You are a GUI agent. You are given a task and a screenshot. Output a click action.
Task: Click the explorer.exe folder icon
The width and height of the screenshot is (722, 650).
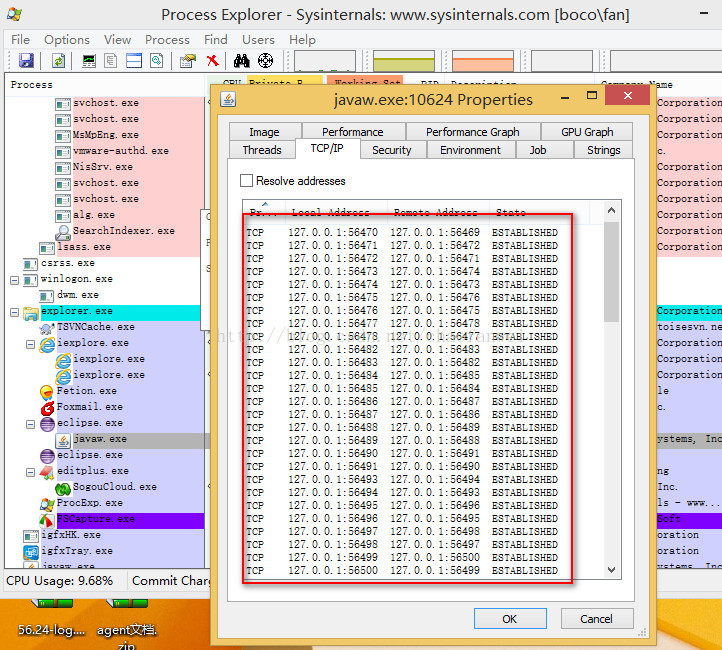click(31, 314)
